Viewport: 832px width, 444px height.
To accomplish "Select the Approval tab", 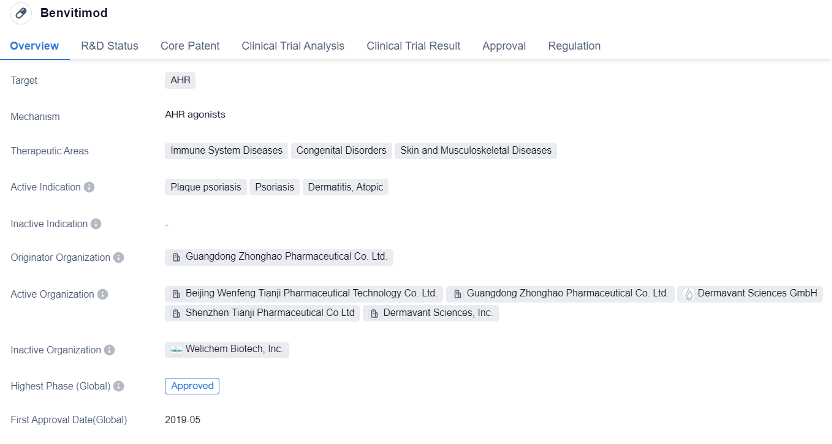I will (504, 46).
